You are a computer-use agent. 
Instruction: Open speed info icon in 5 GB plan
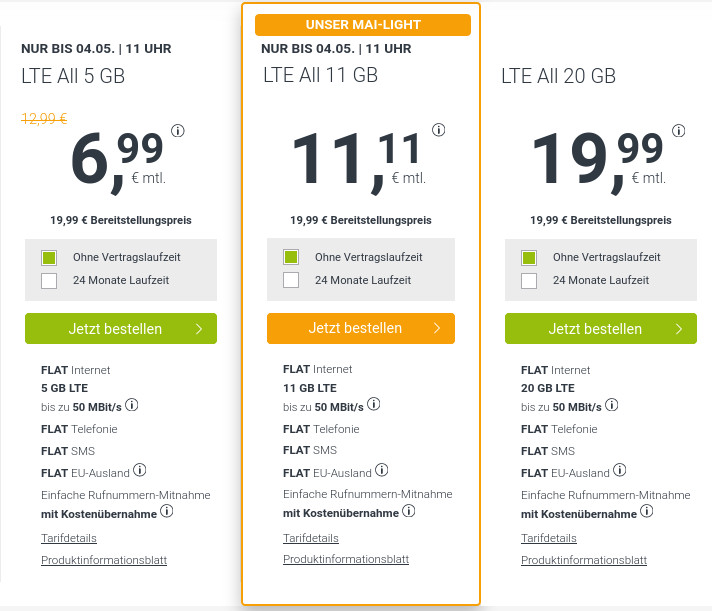pyautogui.click(x=131, y=405)
